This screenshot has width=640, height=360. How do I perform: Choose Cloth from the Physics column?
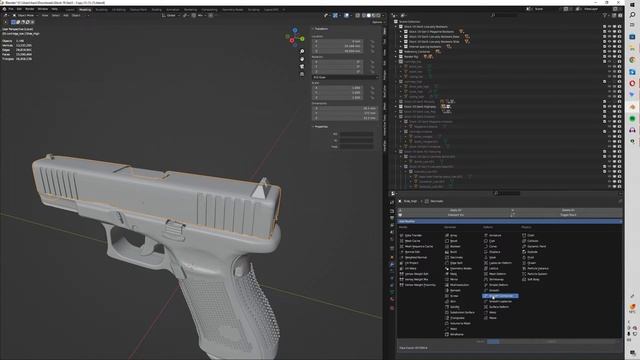click(x=528, y=236)
